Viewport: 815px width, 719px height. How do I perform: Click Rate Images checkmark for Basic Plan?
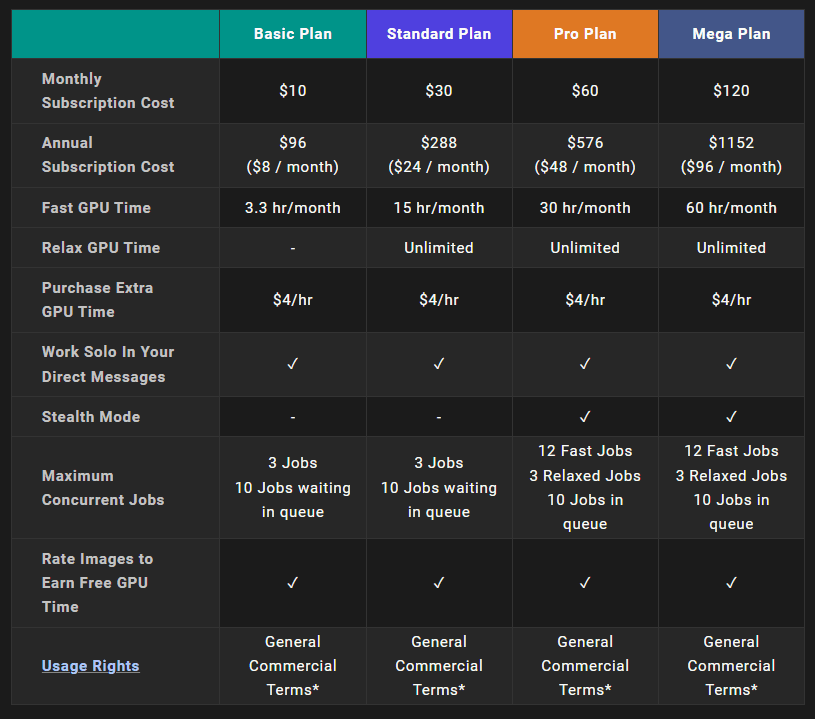click(292, 582)
